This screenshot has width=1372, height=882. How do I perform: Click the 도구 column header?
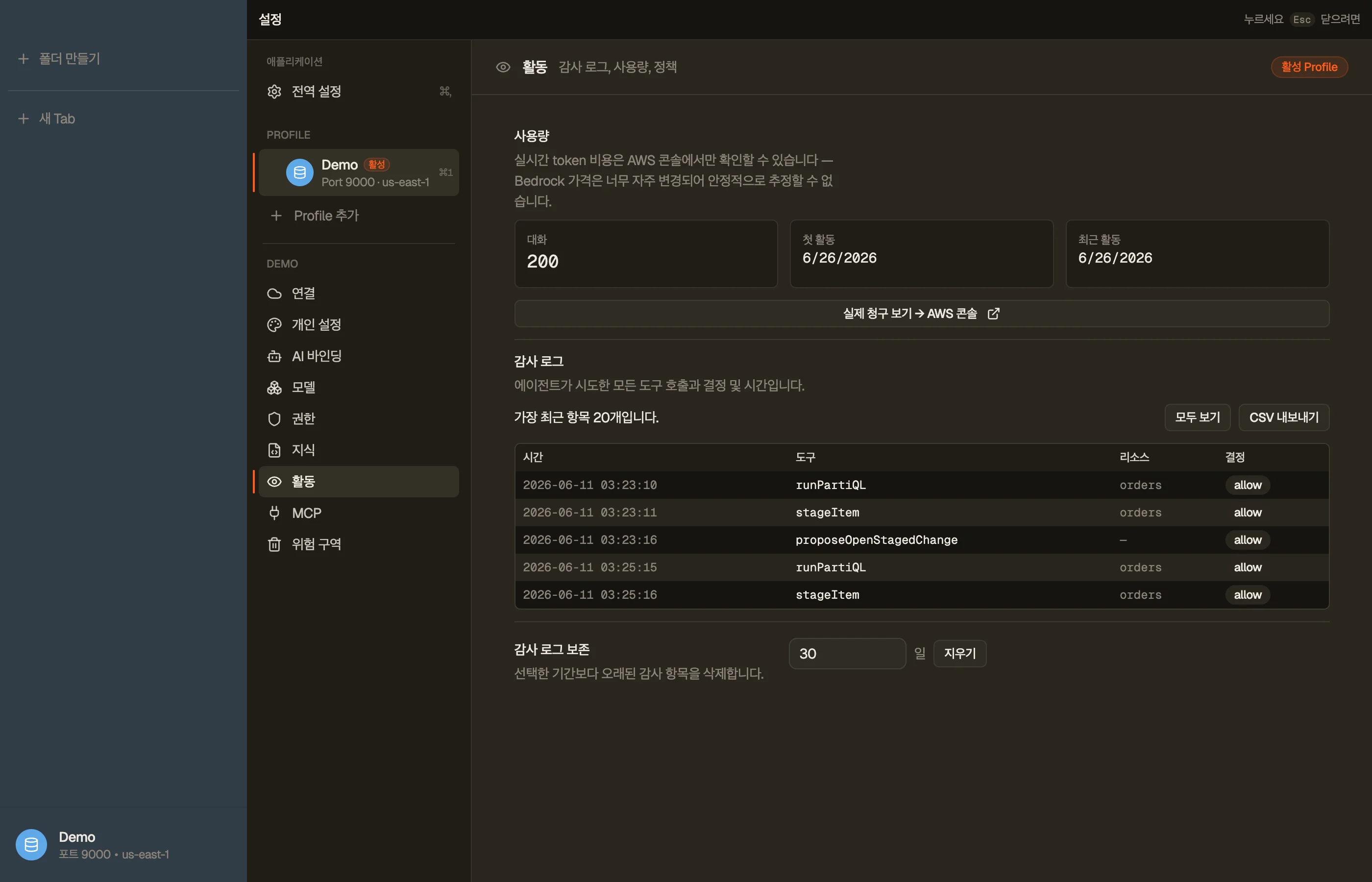coord(805,458)
